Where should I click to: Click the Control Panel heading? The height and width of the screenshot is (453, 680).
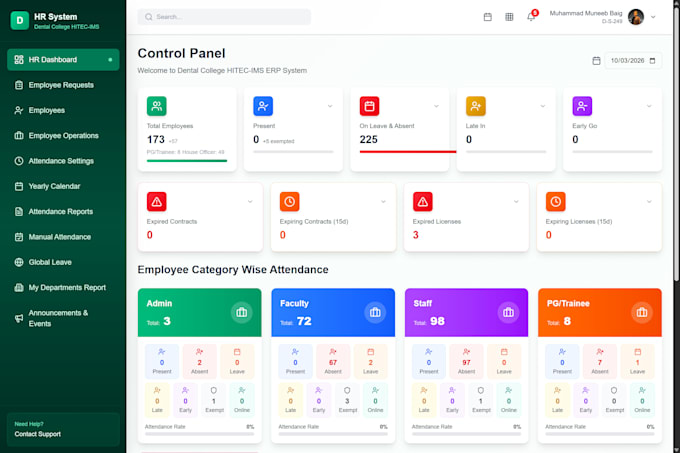click(x=181, y=53)
